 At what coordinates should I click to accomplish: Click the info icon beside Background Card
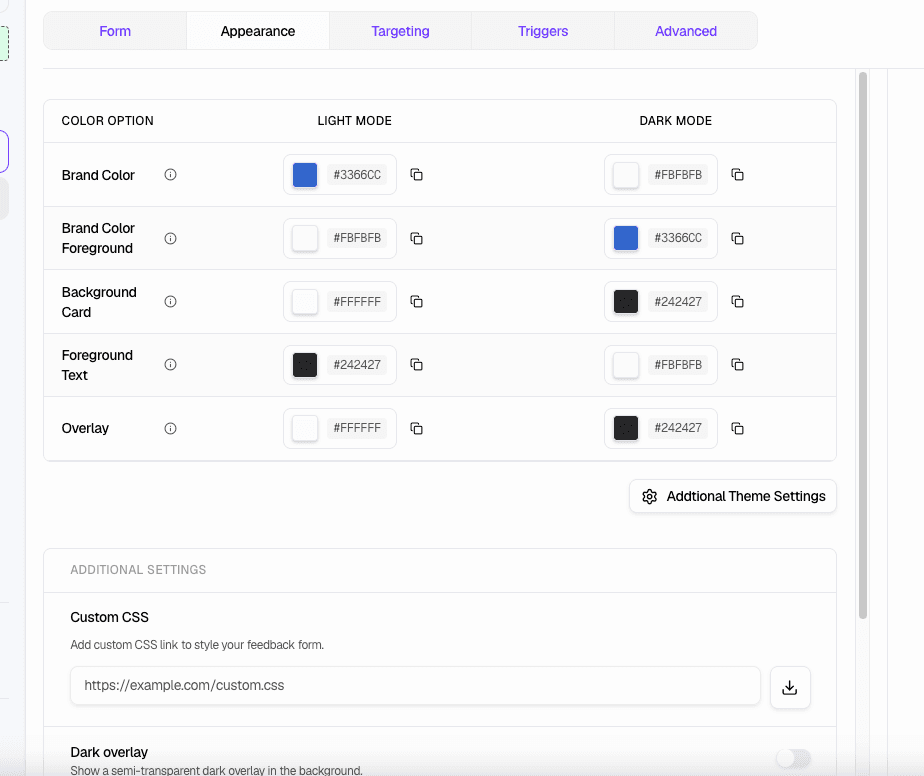pyautogui.click(x=170, y=301)
